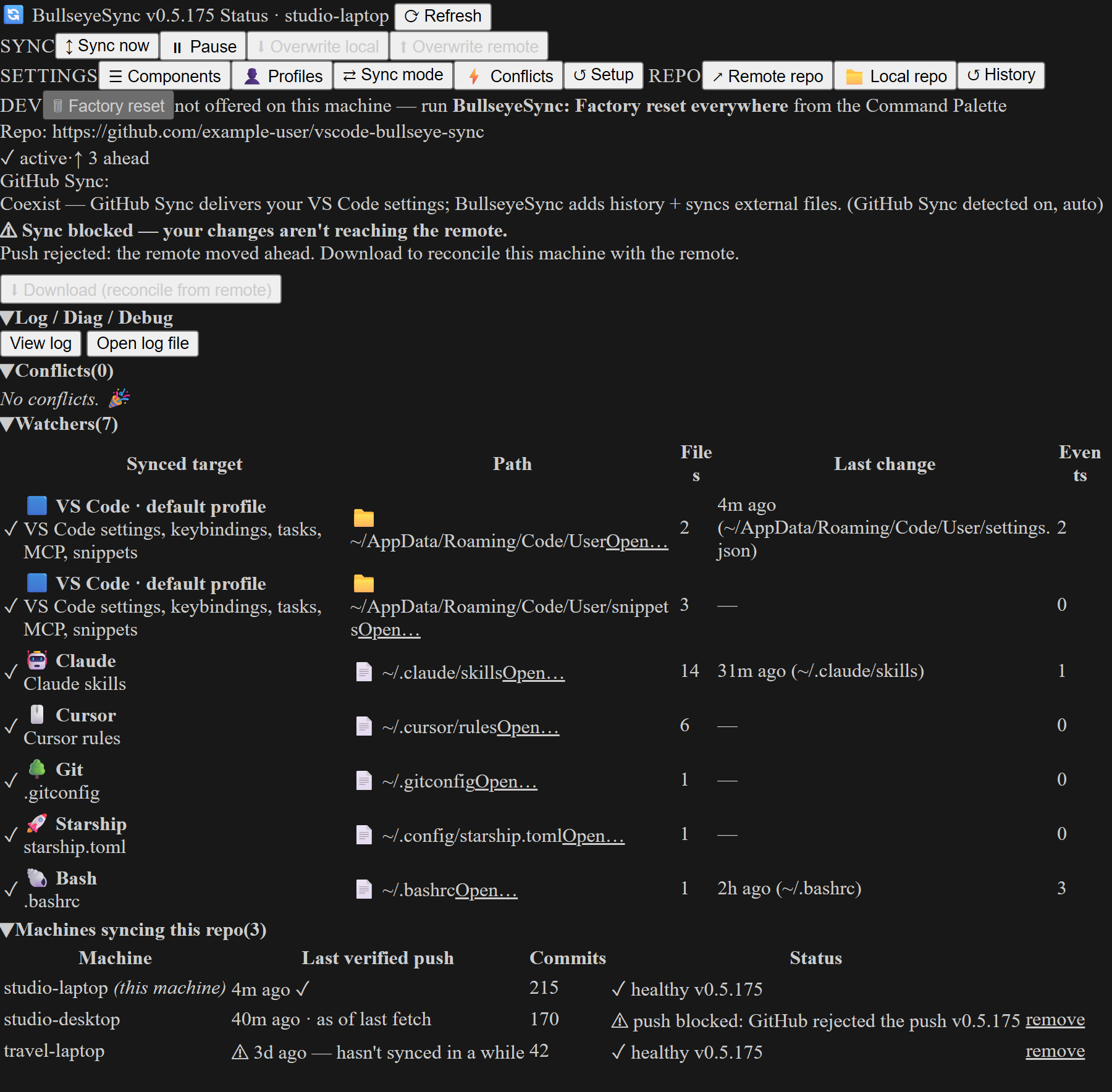Click the View log button
1112x1092 pixels.
coord(41,343)
